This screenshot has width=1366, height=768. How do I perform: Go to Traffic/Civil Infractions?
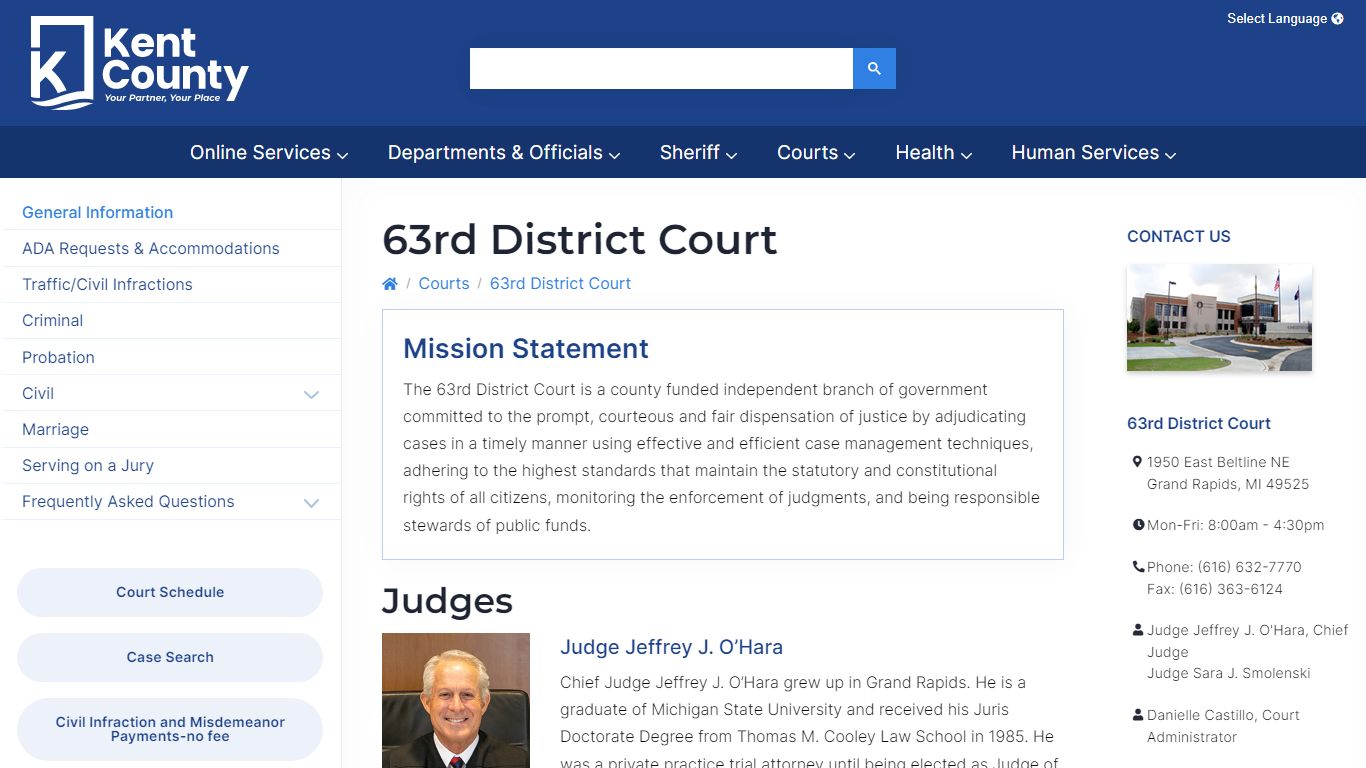pyautogui.click(x=107, y=284)
